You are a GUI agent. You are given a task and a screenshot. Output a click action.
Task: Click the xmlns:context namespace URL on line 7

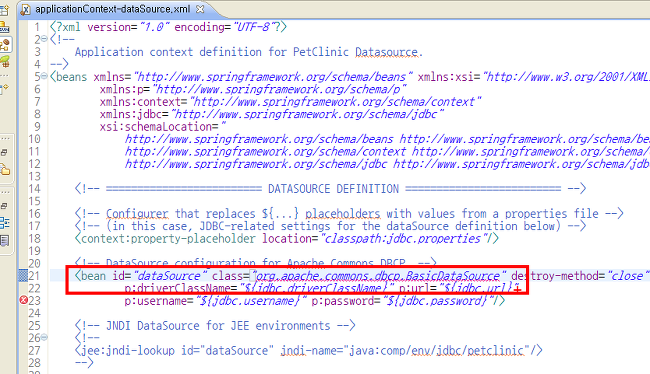[336, 102]
